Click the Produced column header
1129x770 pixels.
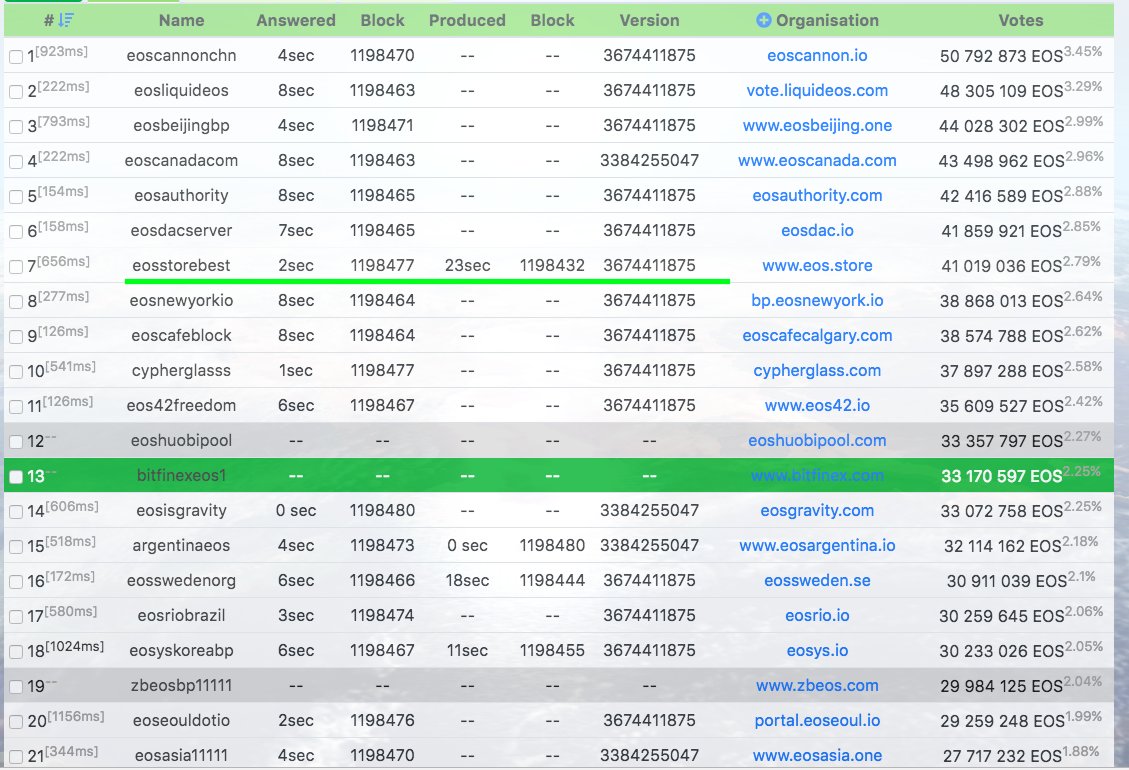[467, 20]
